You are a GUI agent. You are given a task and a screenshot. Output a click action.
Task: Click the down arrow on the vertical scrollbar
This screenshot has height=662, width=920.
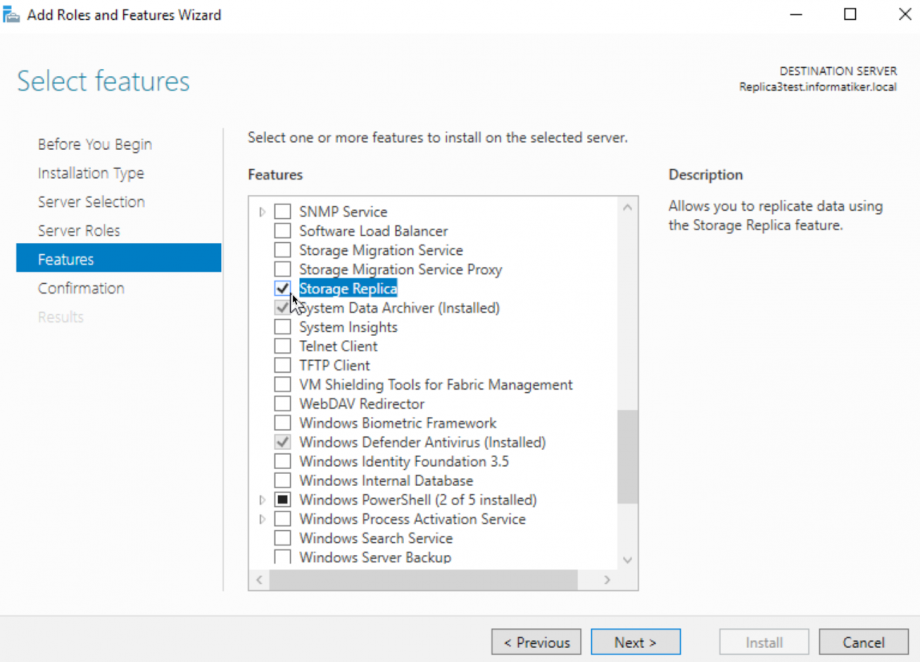tap(628, 559)
